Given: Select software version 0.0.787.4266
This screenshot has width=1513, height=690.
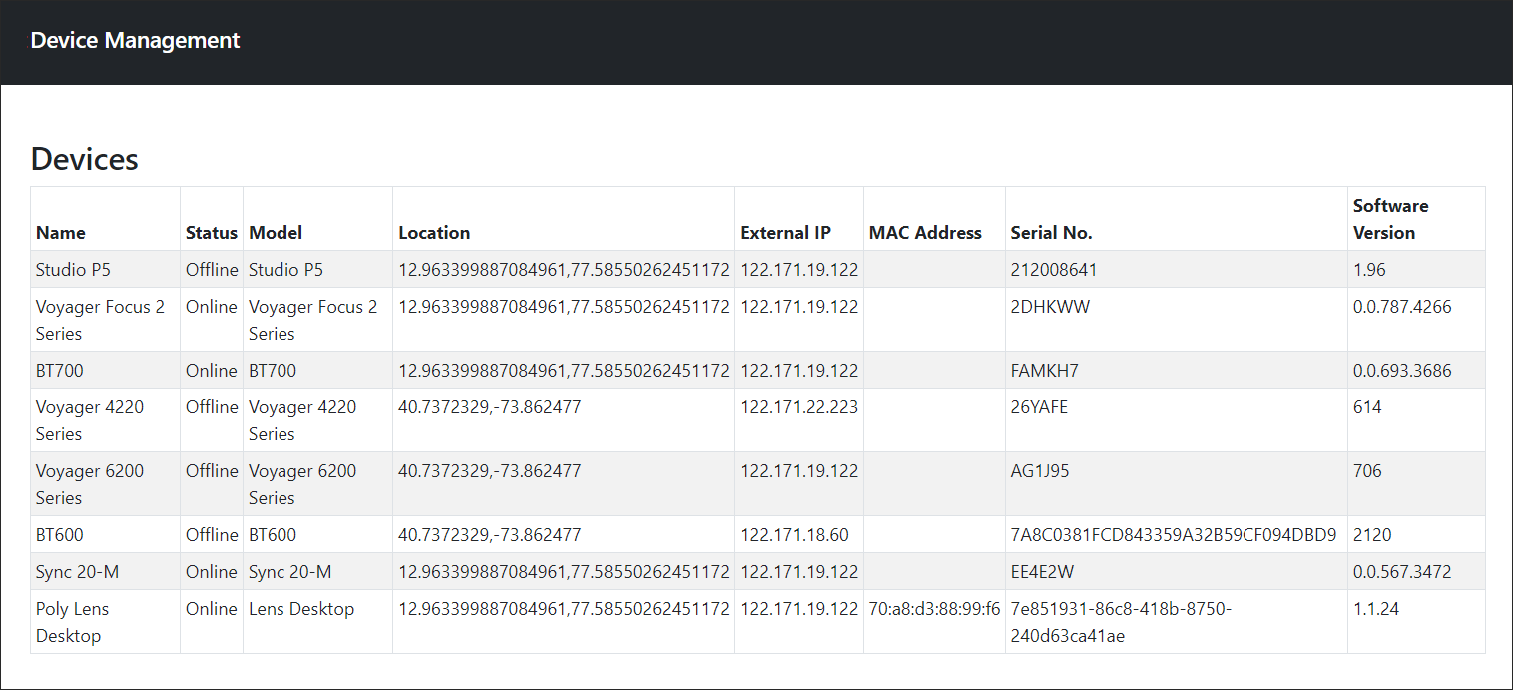Looking at the screenshot, I should point(1402,307).
